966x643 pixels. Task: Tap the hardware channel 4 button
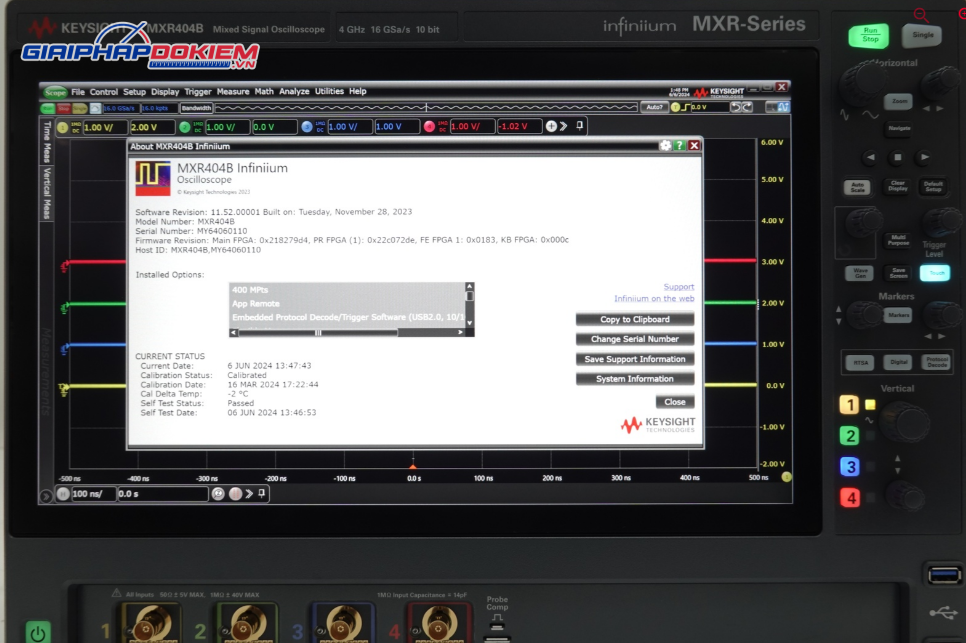click(850, 497)
